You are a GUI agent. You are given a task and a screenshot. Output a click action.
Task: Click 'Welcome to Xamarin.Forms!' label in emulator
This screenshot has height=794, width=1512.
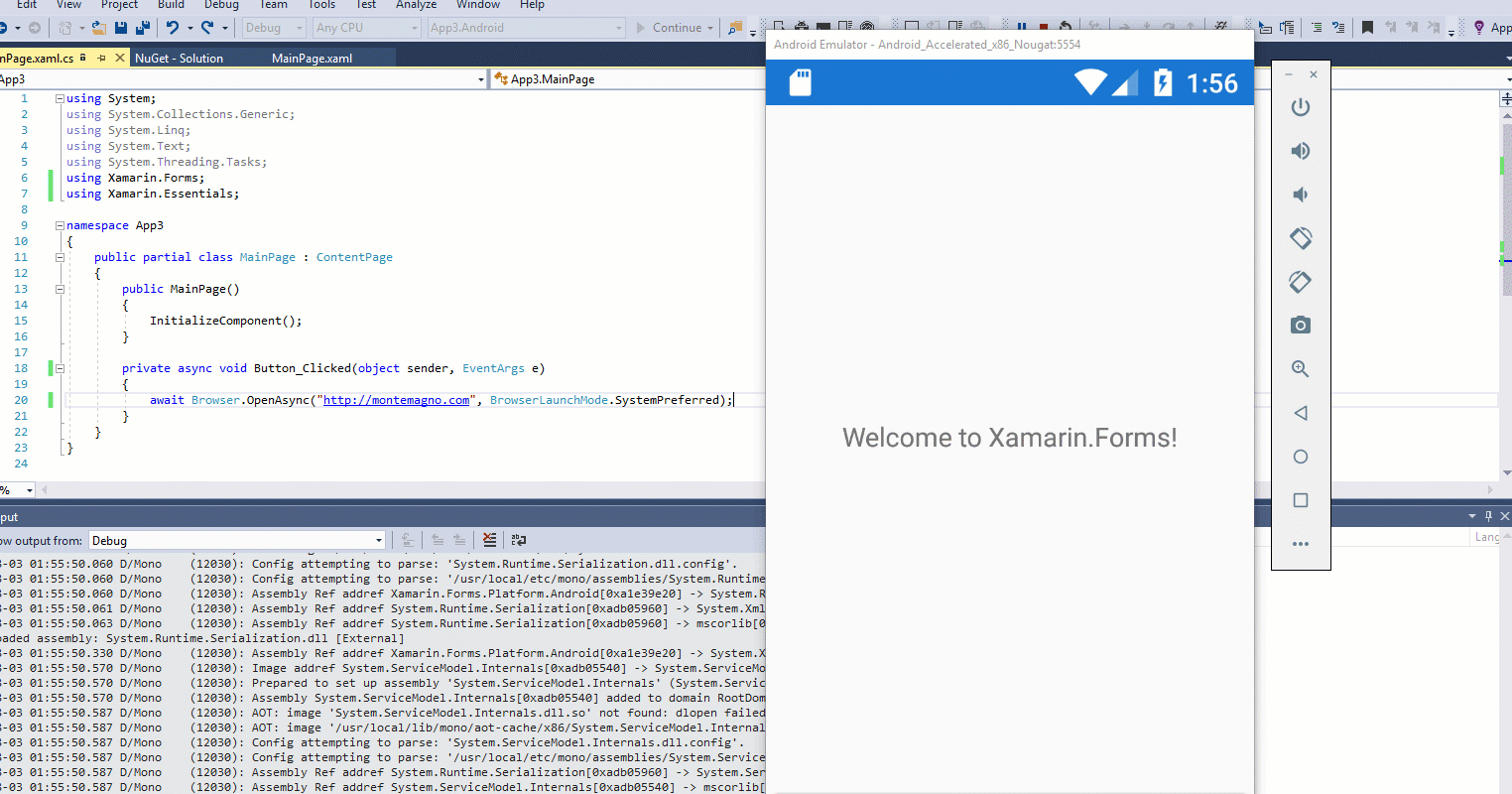pos(1010,438)
